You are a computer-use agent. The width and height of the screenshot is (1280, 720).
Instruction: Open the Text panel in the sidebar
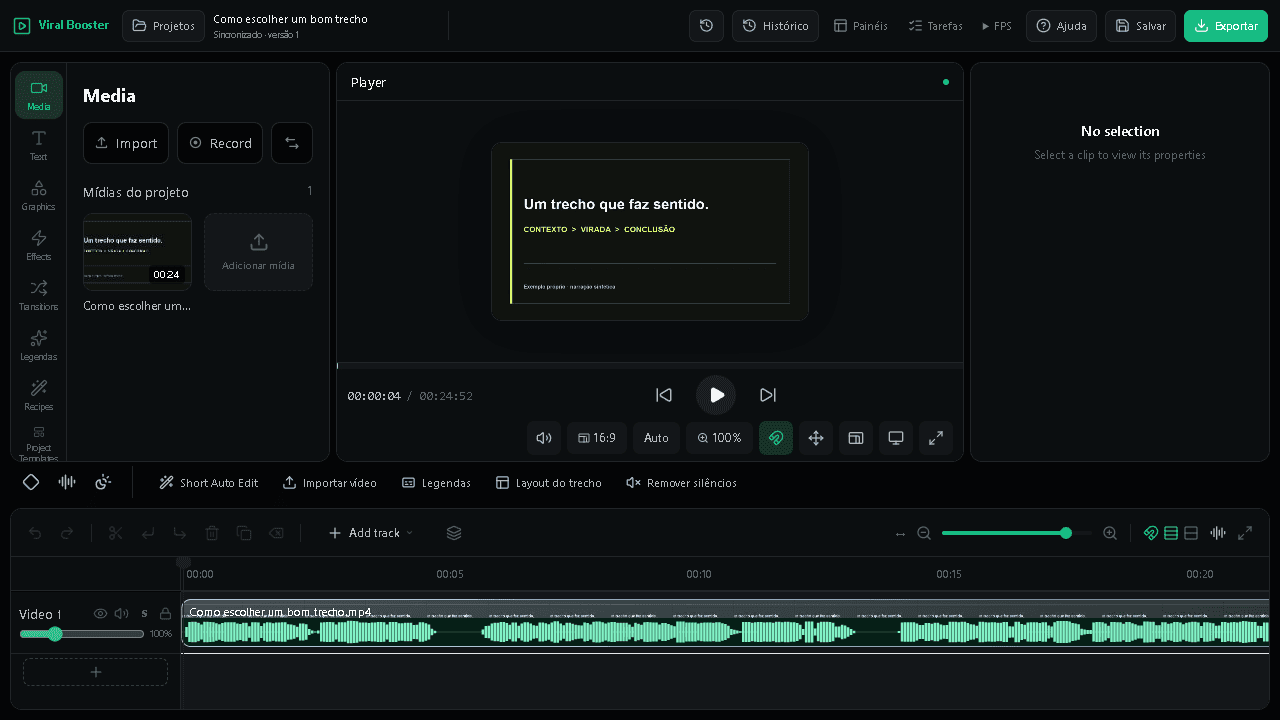tap(39, 145)
